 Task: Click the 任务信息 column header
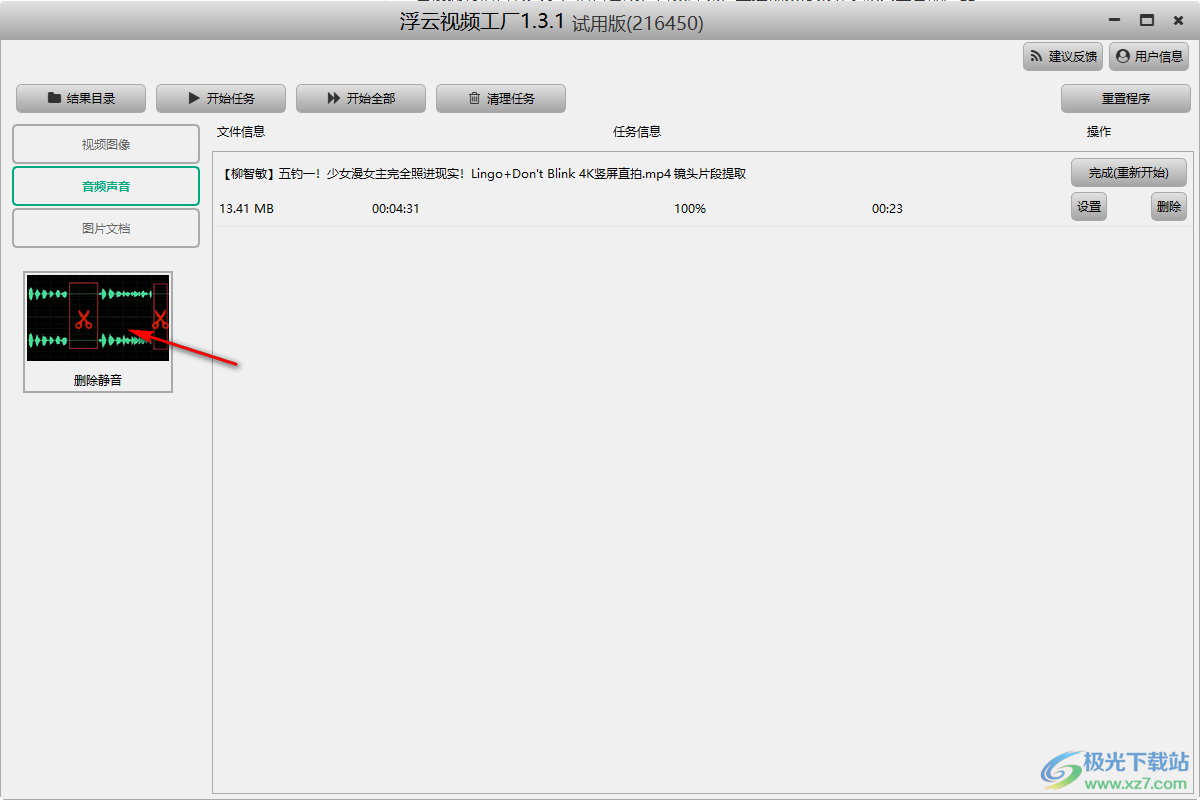pos(637,132)
